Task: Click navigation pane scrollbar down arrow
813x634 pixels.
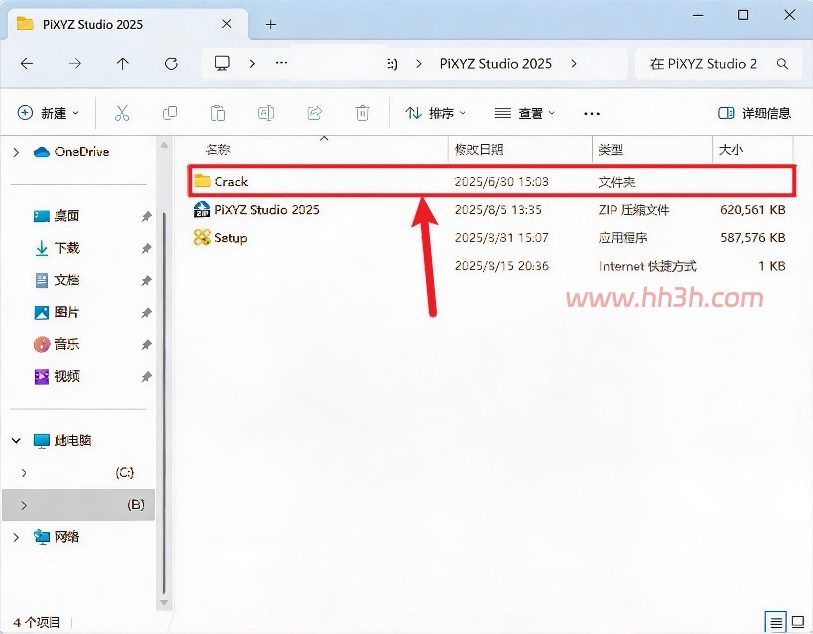Action: [x=164, y=602]
